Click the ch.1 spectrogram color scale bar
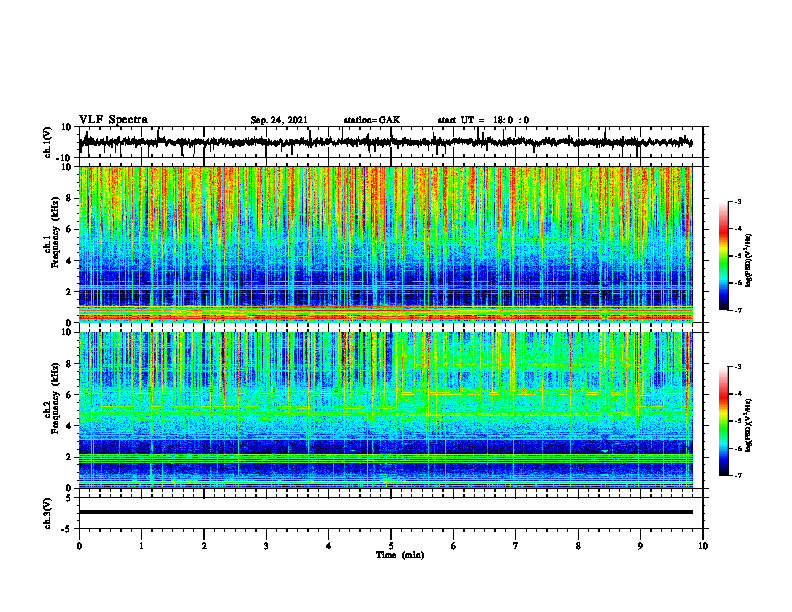This screenshot has width=792, height=612. point(724,255)
